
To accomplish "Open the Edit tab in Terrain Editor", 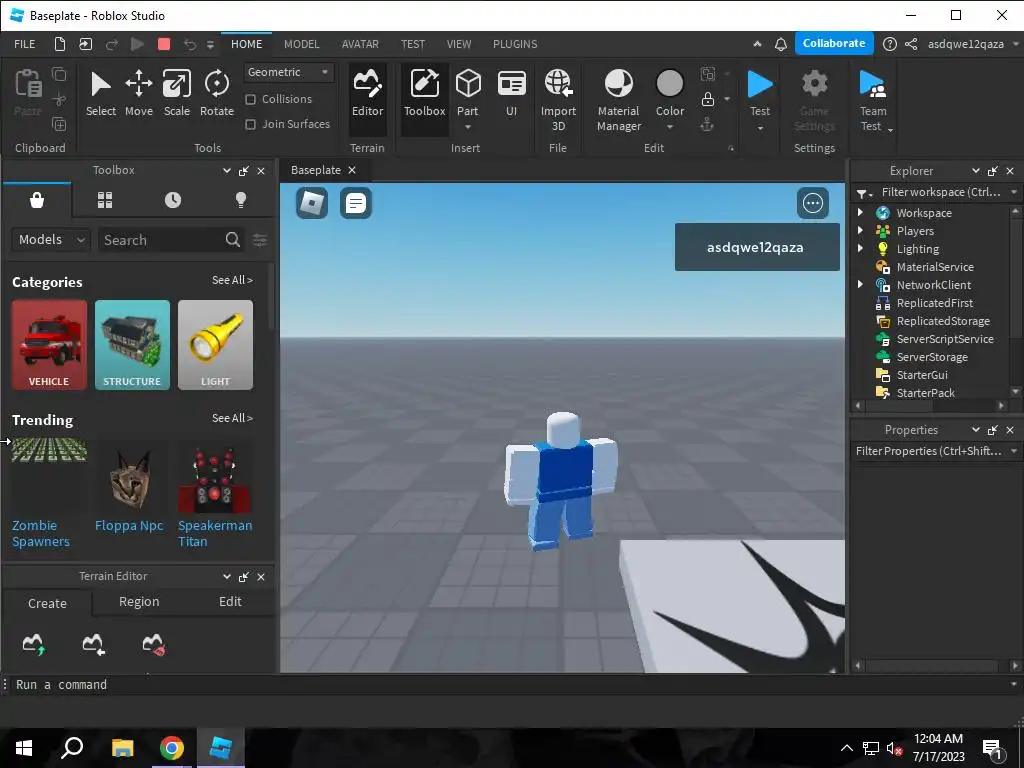I will pyautogui.click(x=230, y=601).
